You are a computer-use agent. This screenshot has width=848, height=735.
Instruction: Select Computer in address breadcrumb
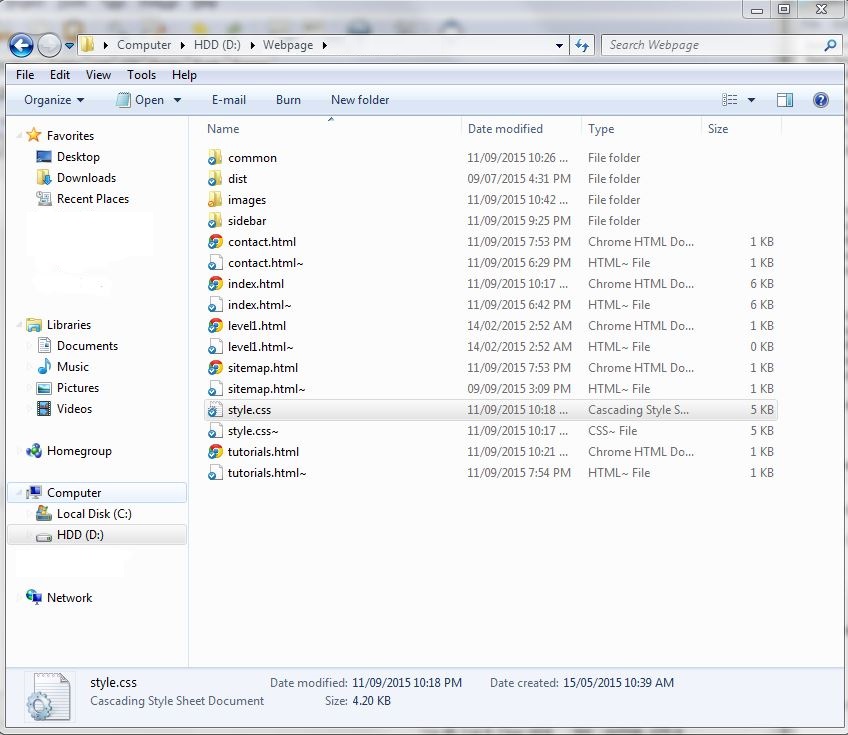point(144,45)
